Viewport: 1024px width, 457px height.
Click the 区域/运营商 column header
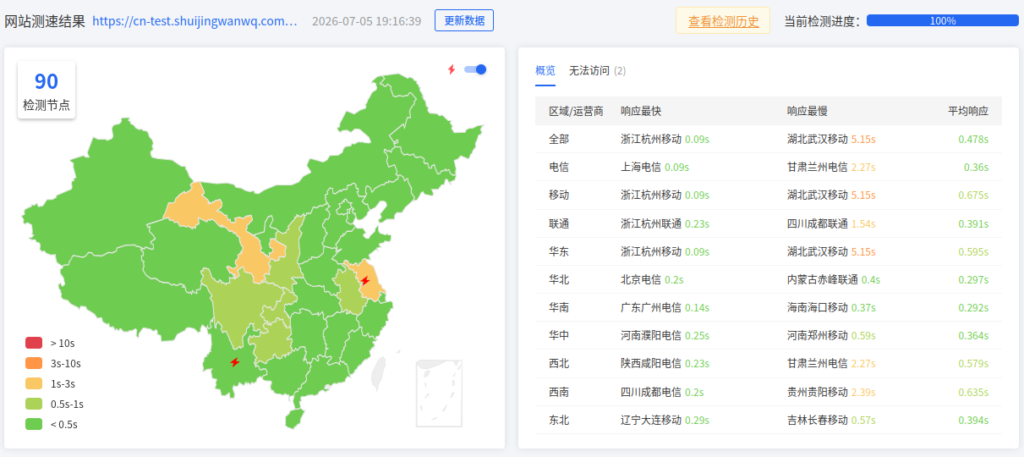point(576,112)
